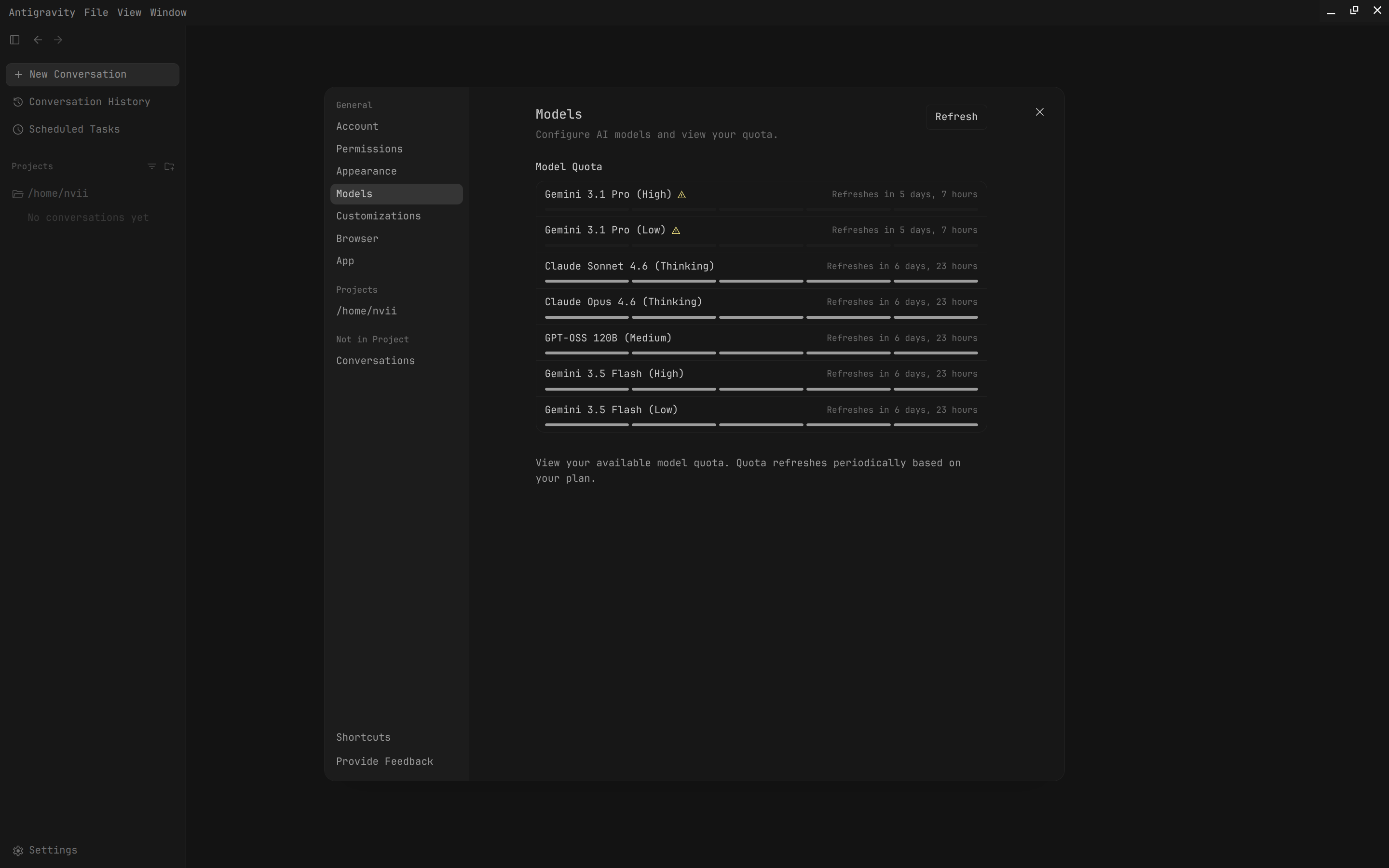1389x868 pixels.
Task: Open the View menu
Action: [x=129, y=12]
